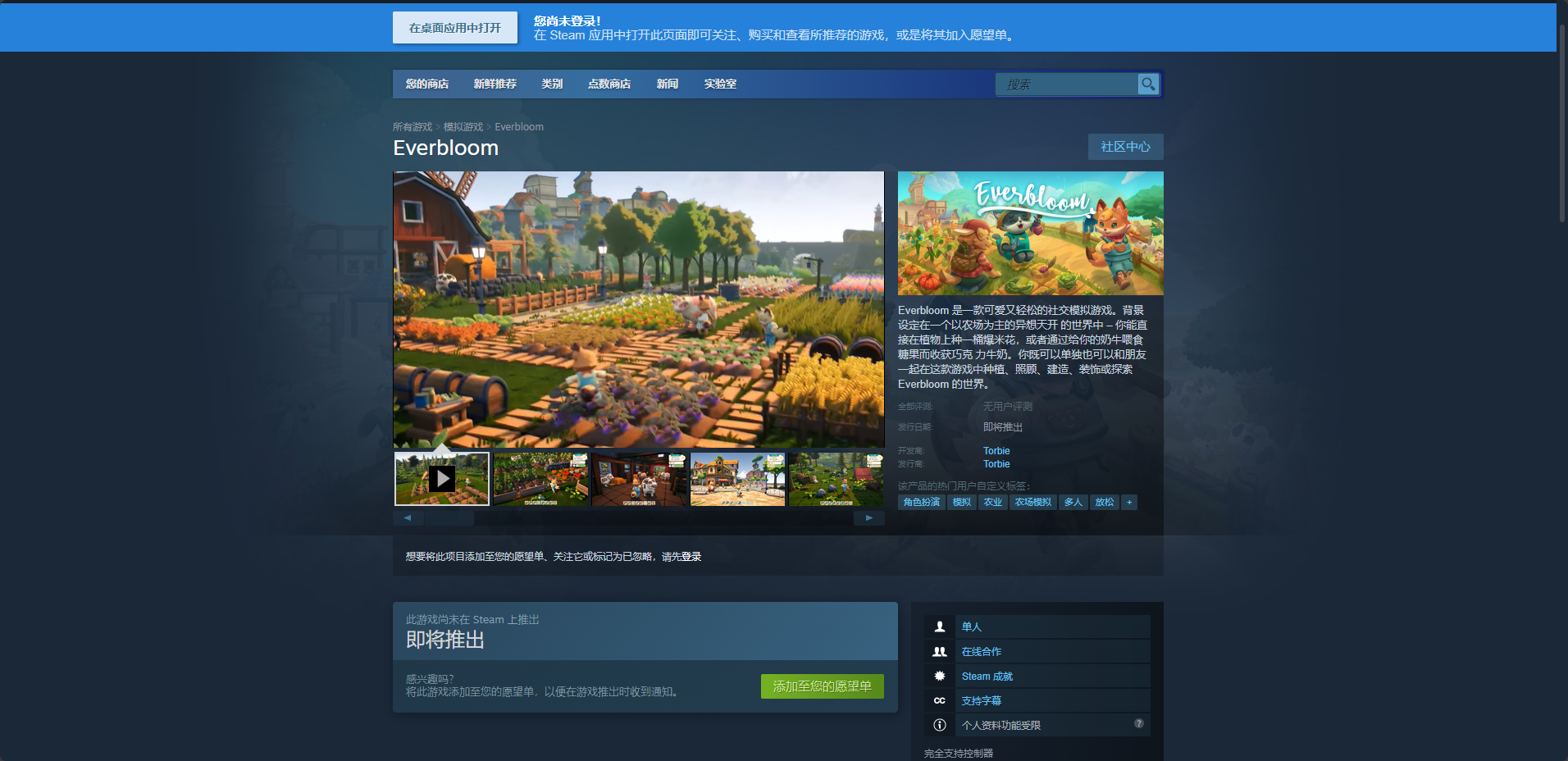The height and width of the screenshot is (761, 1568).
Task: Click 即将推出 release date text
Action: point(1003,427)
